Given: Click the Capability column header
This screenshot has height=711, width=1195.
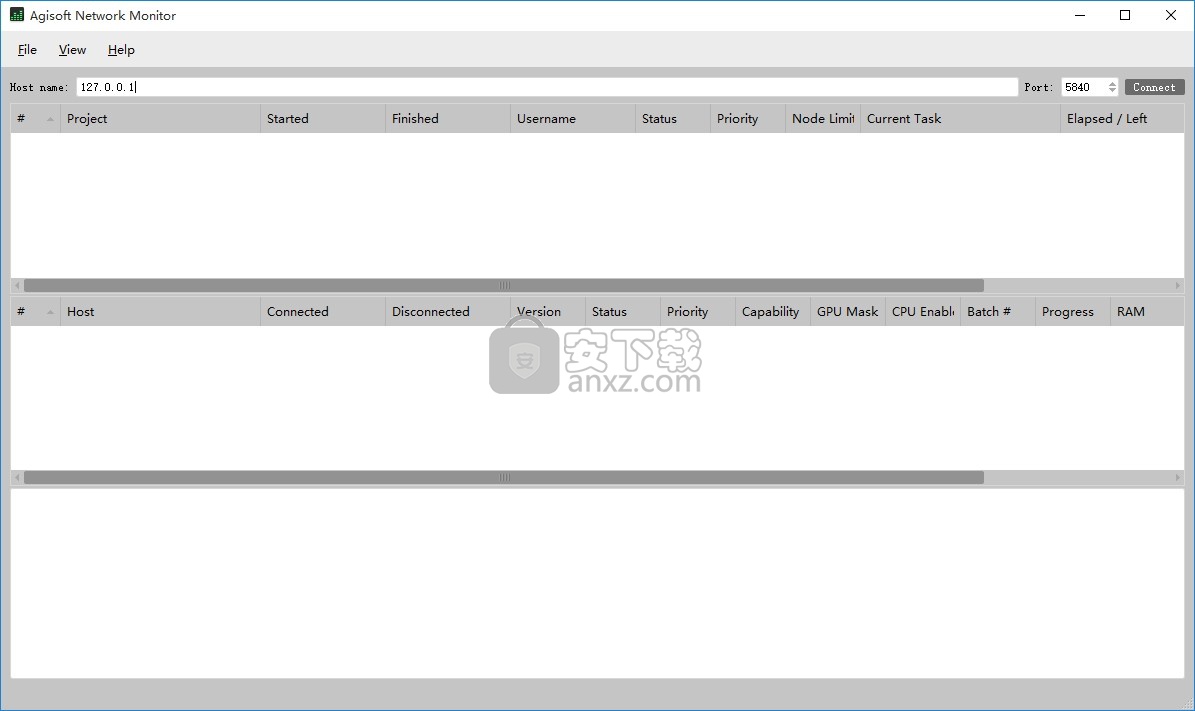Looking at the screenshot, I should (x=773, y=312).
